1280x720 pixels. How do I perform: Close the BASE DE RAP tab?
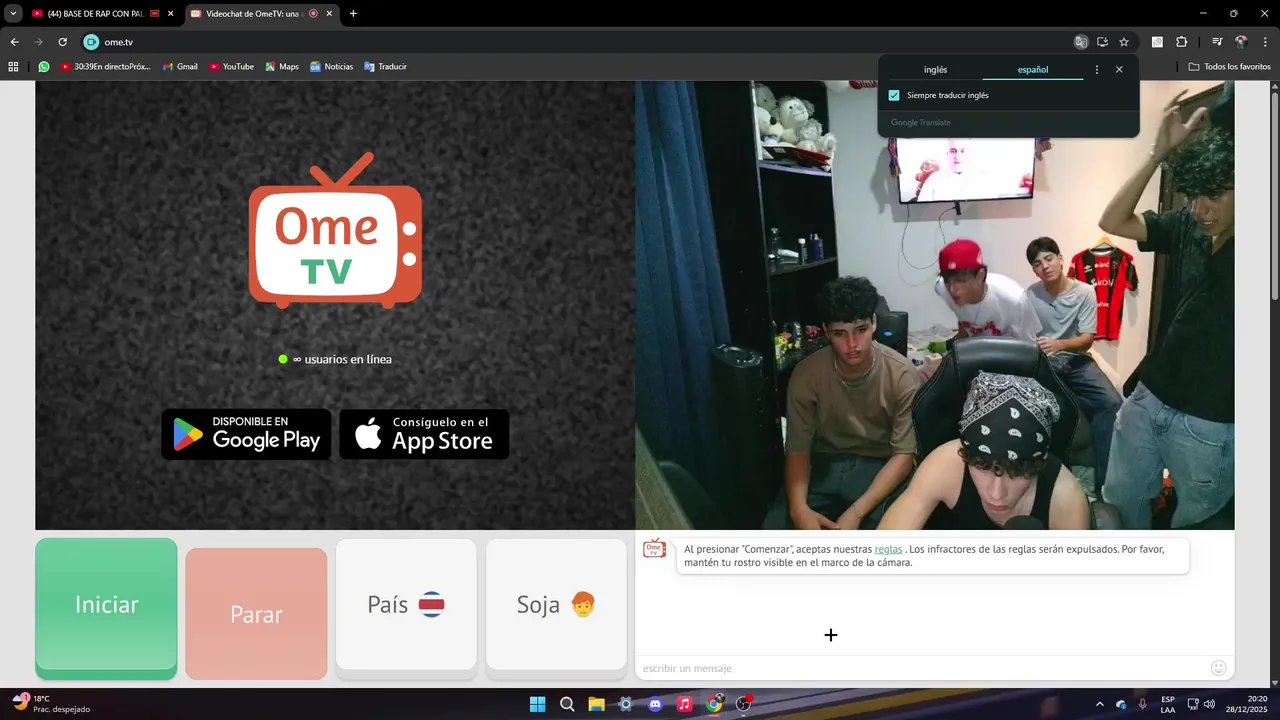171,14
